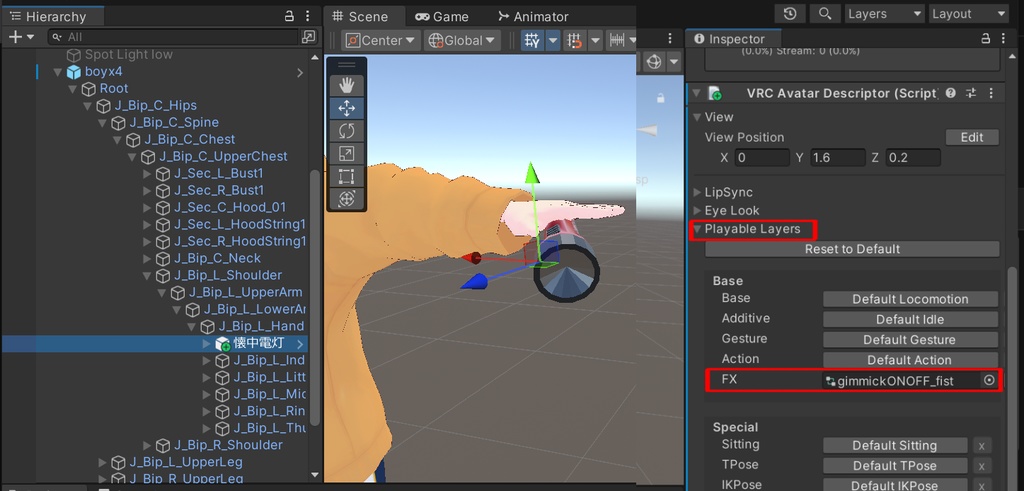1024x491 pixels.
Task: Open boyx4 prefab with right chevron
Action: click(x=300, y=72)
